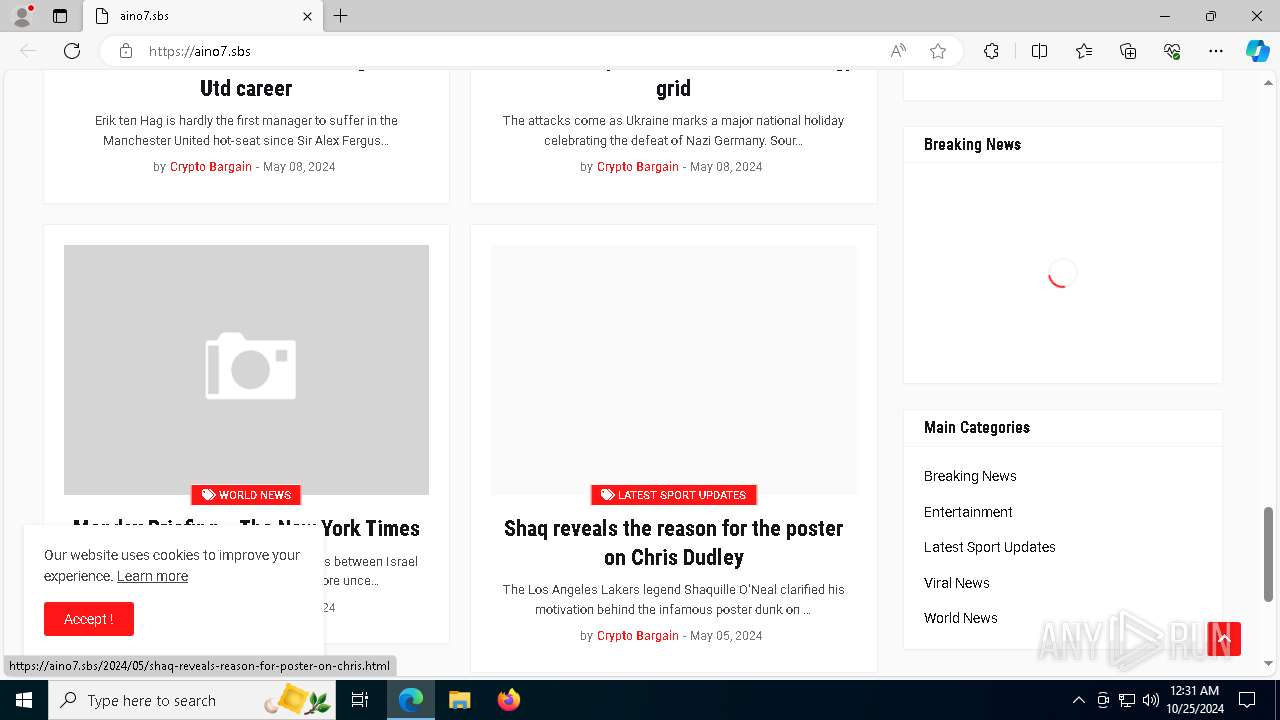This screenshot has height=720, width=1280.
Task: Open Collections panel
Action: (1128, 51)
